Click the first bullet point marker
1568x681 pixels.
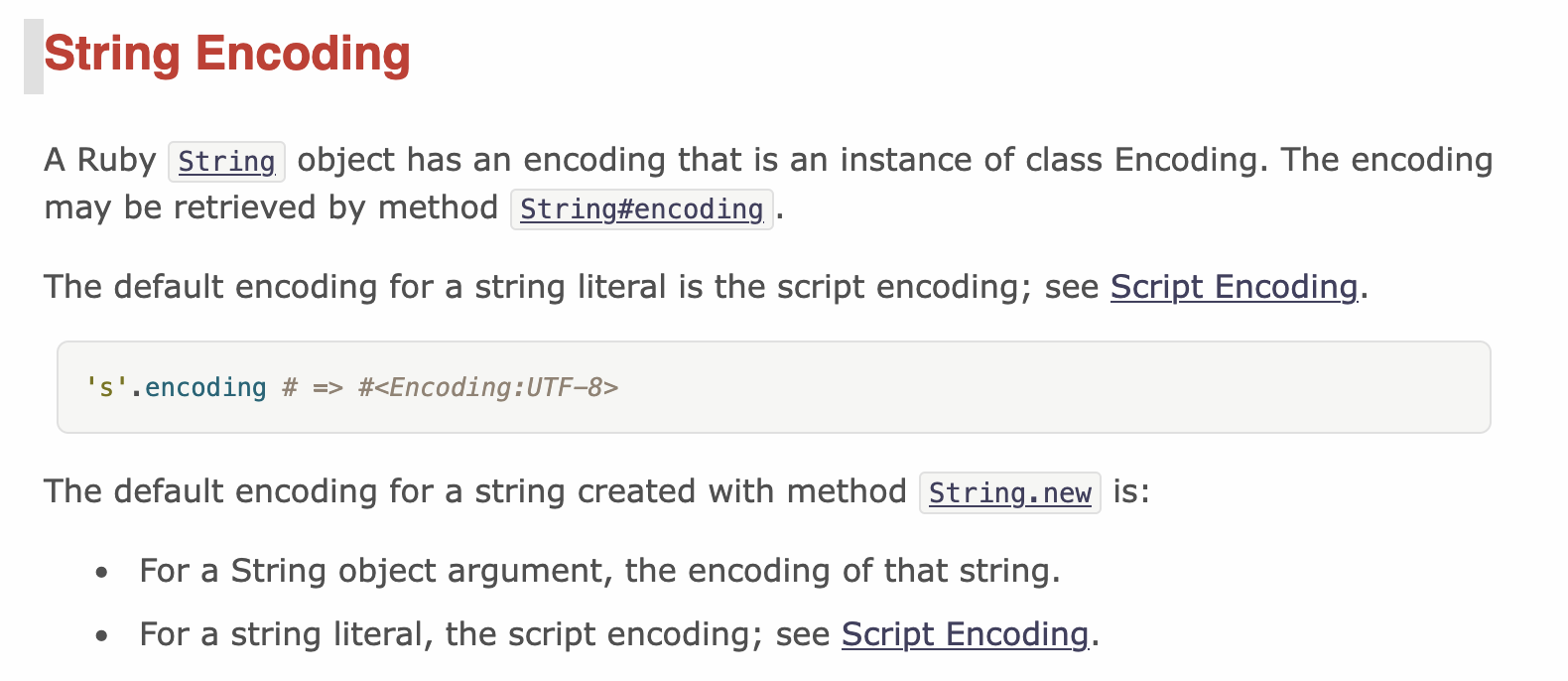pos(101,573)
